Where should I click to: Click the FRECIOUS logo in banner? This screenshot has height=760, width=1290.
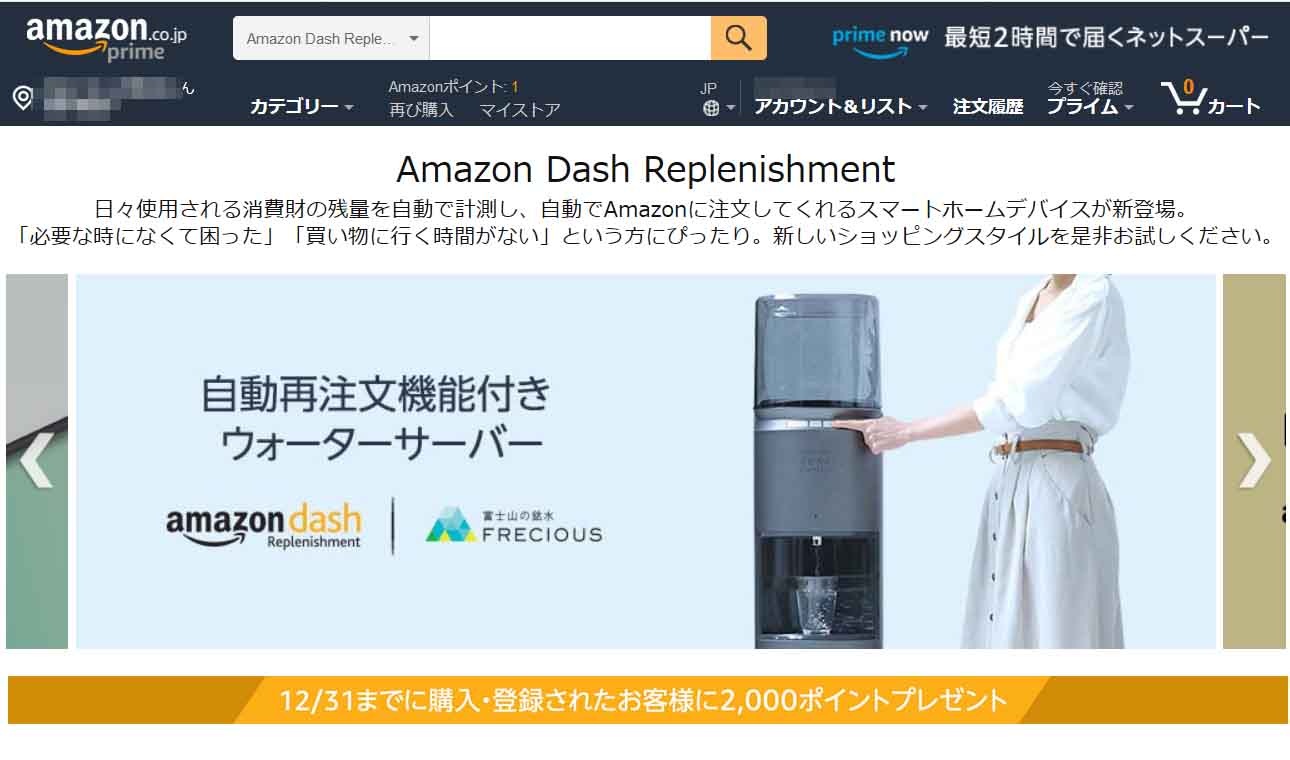[514, 524]
